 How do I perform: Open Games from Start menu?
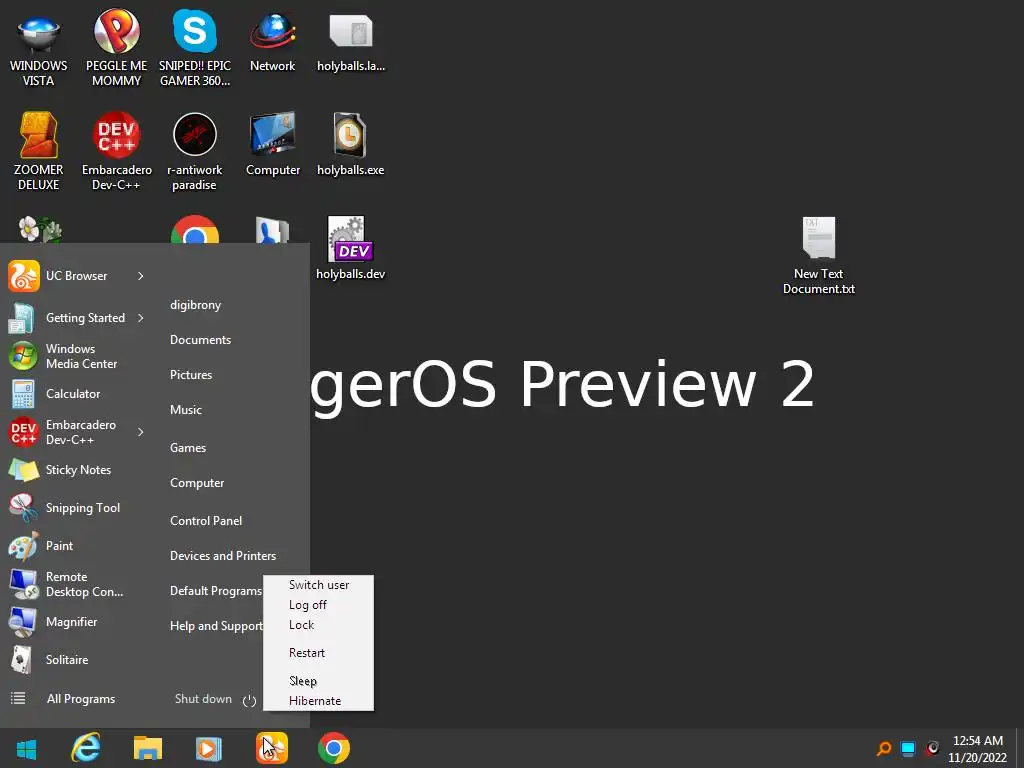point(188,447)
